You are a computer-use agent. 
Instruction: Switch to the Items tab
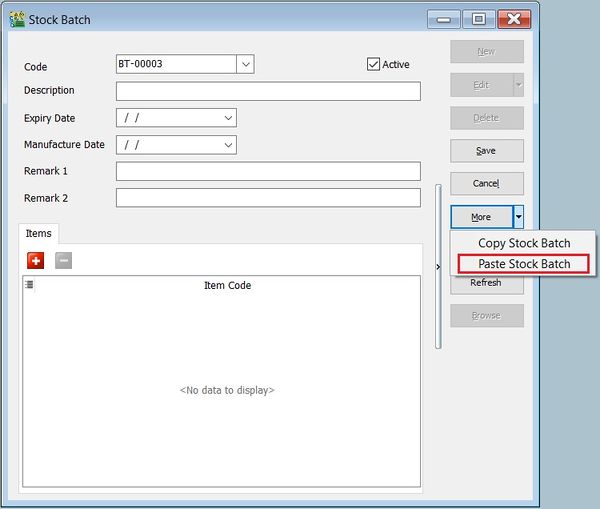[39, 233]
